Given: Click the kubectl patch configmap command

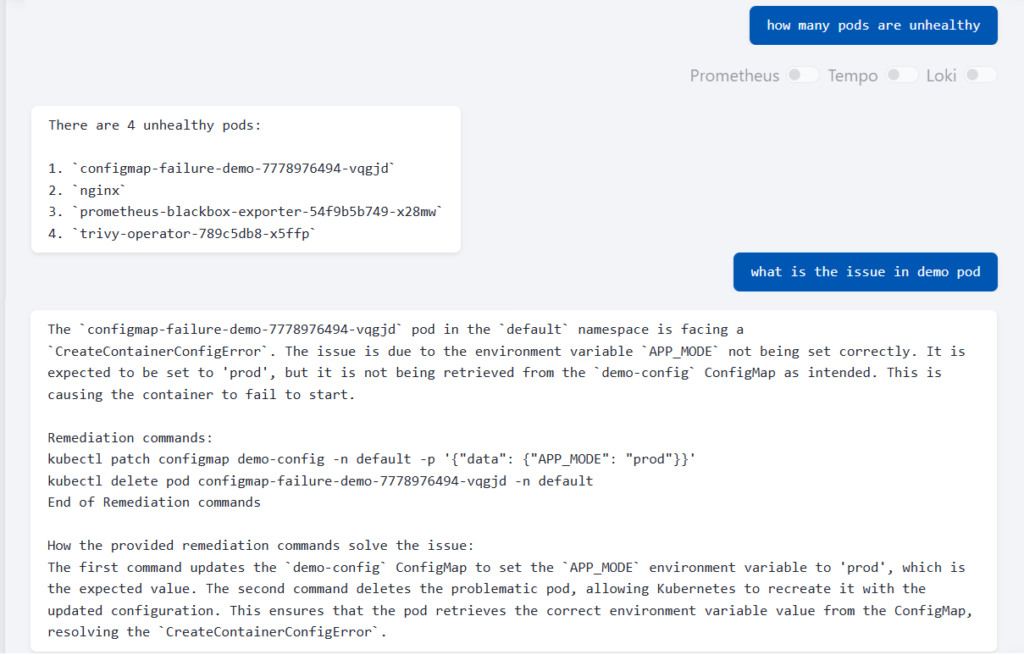Looking at the screenshot, I should coord(371,459).
